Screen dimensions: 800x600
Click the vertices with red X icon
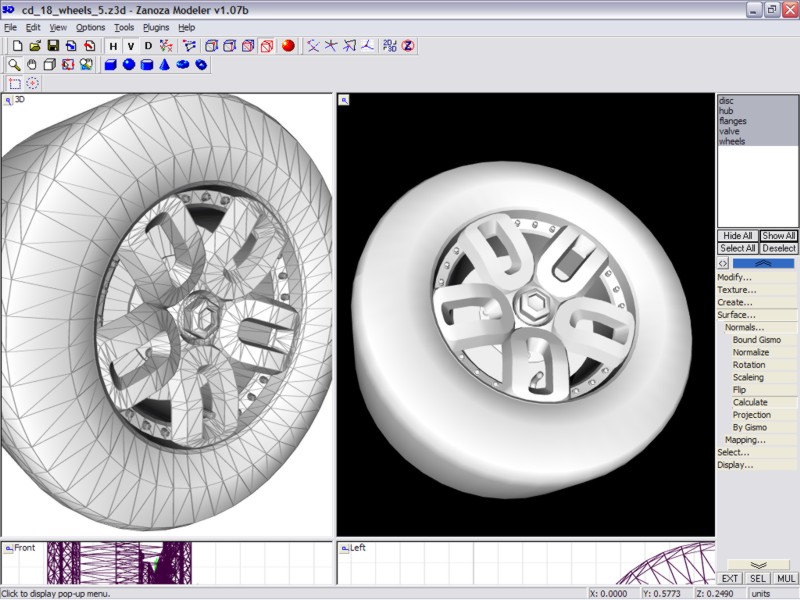[166, 46]
